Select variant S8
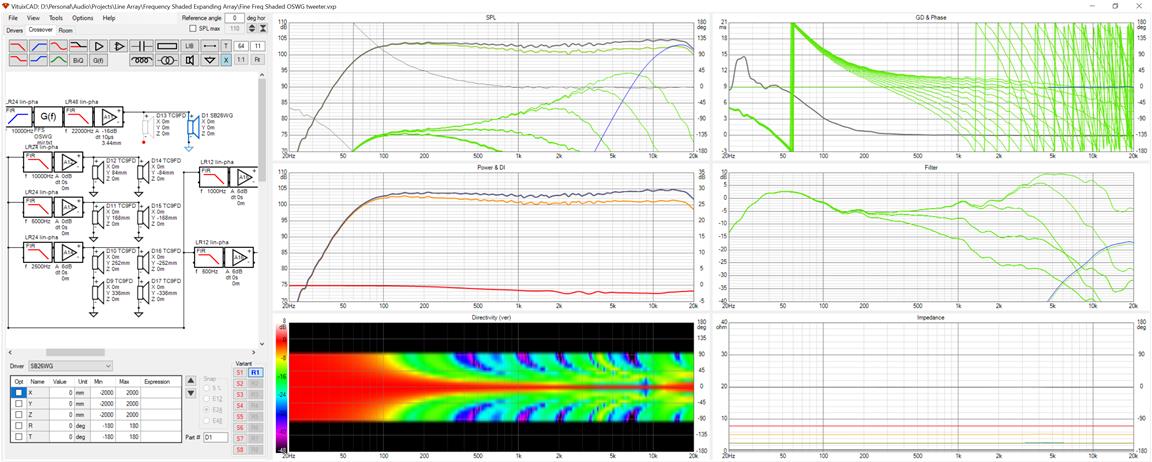Screen dimensions: 1152x462 tap(239, 448)
